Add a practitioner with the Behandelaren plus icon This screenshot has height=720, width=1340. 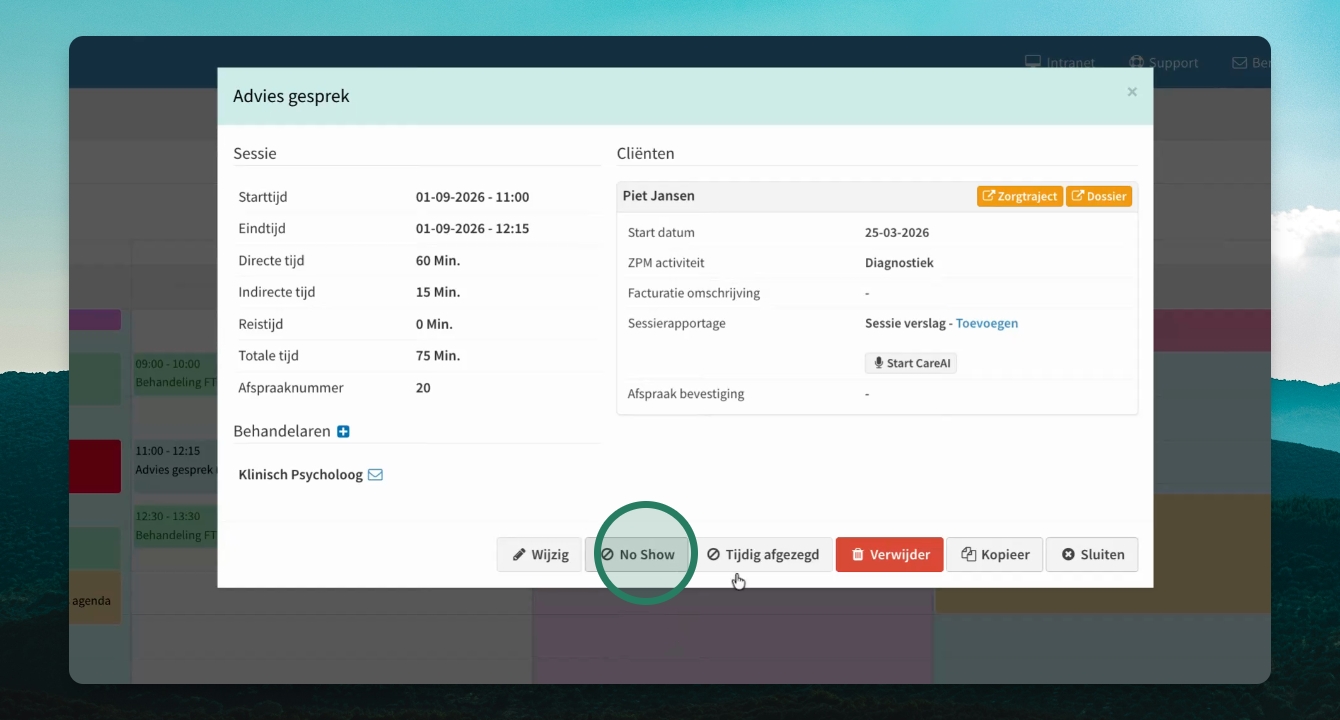(x=343, y=432)
